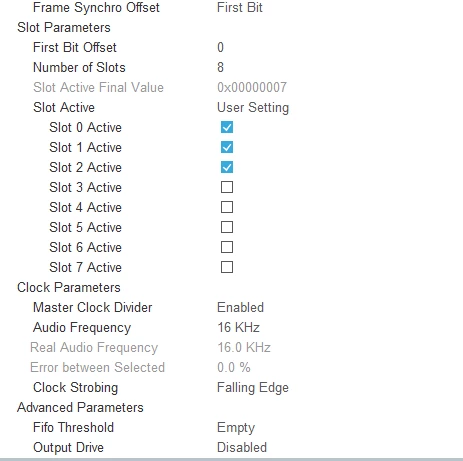Select the Clock Parameters section header

(x=69, y=287)
